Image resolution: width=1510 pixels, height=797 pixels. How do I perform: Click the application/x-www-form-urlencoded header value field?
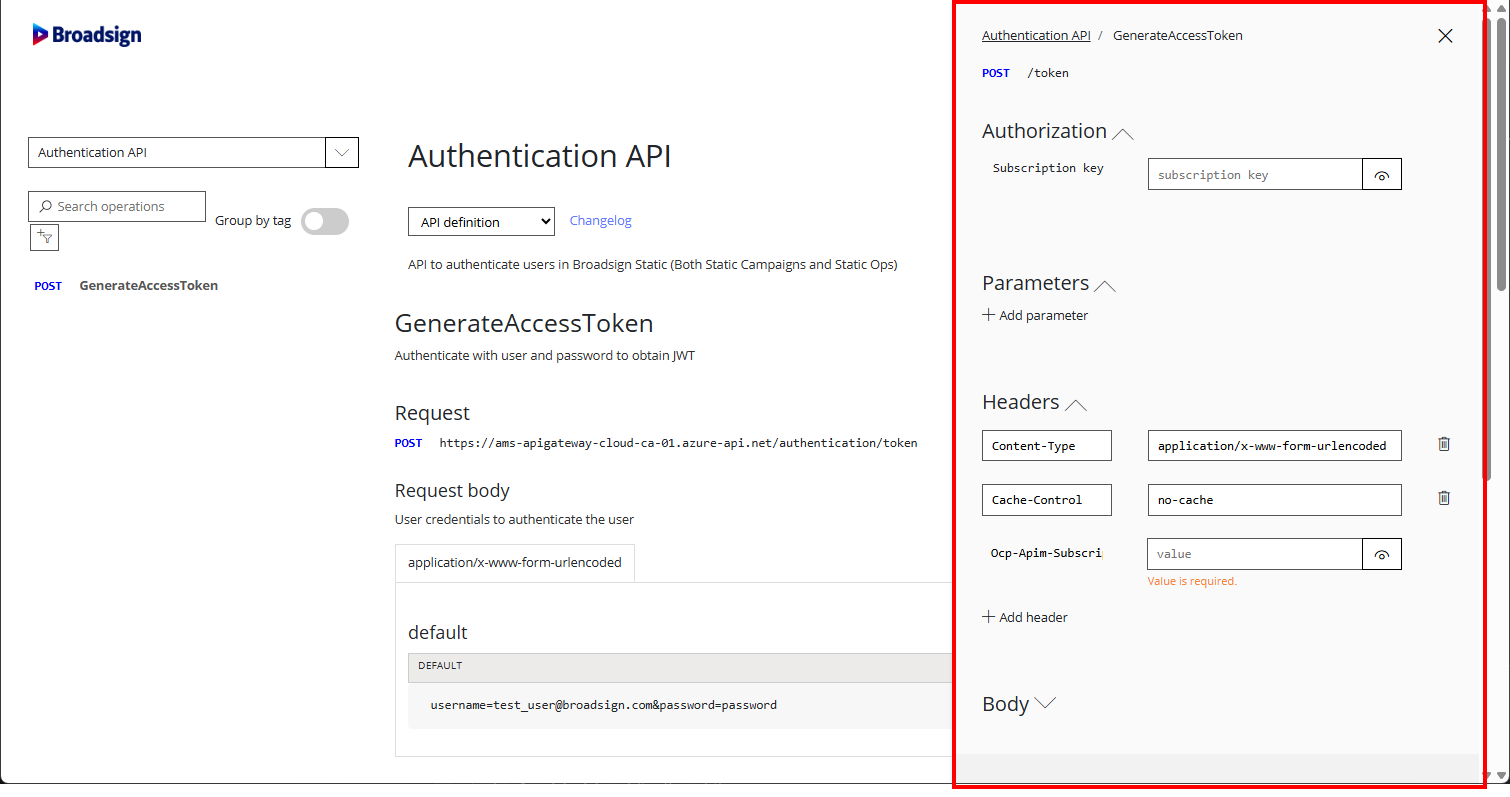1275,445
